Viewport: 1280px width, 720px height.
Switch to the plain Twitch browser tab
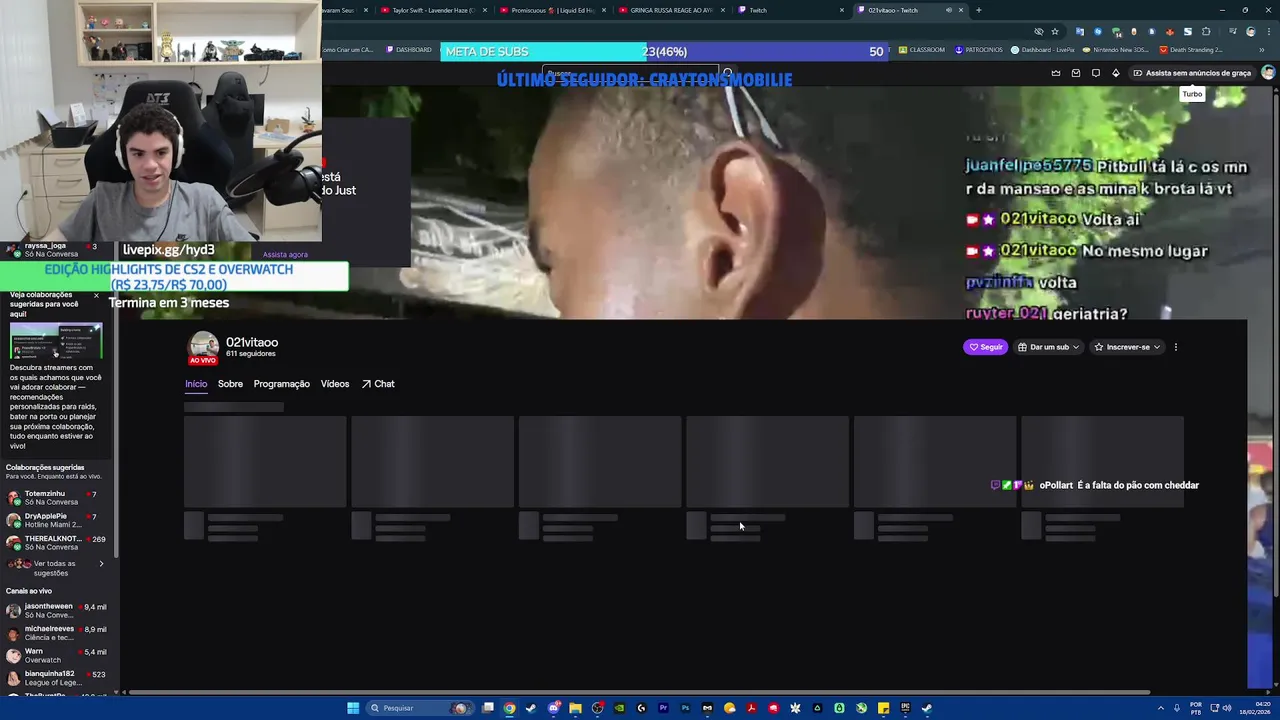click(790, 10)
